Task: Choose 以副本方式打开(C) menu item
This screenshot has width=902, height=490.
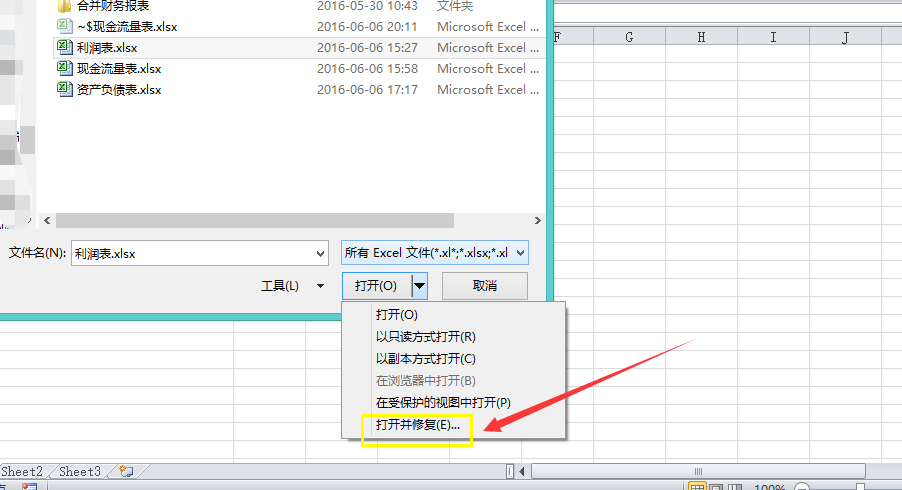Action: click(x=425, y=358)
